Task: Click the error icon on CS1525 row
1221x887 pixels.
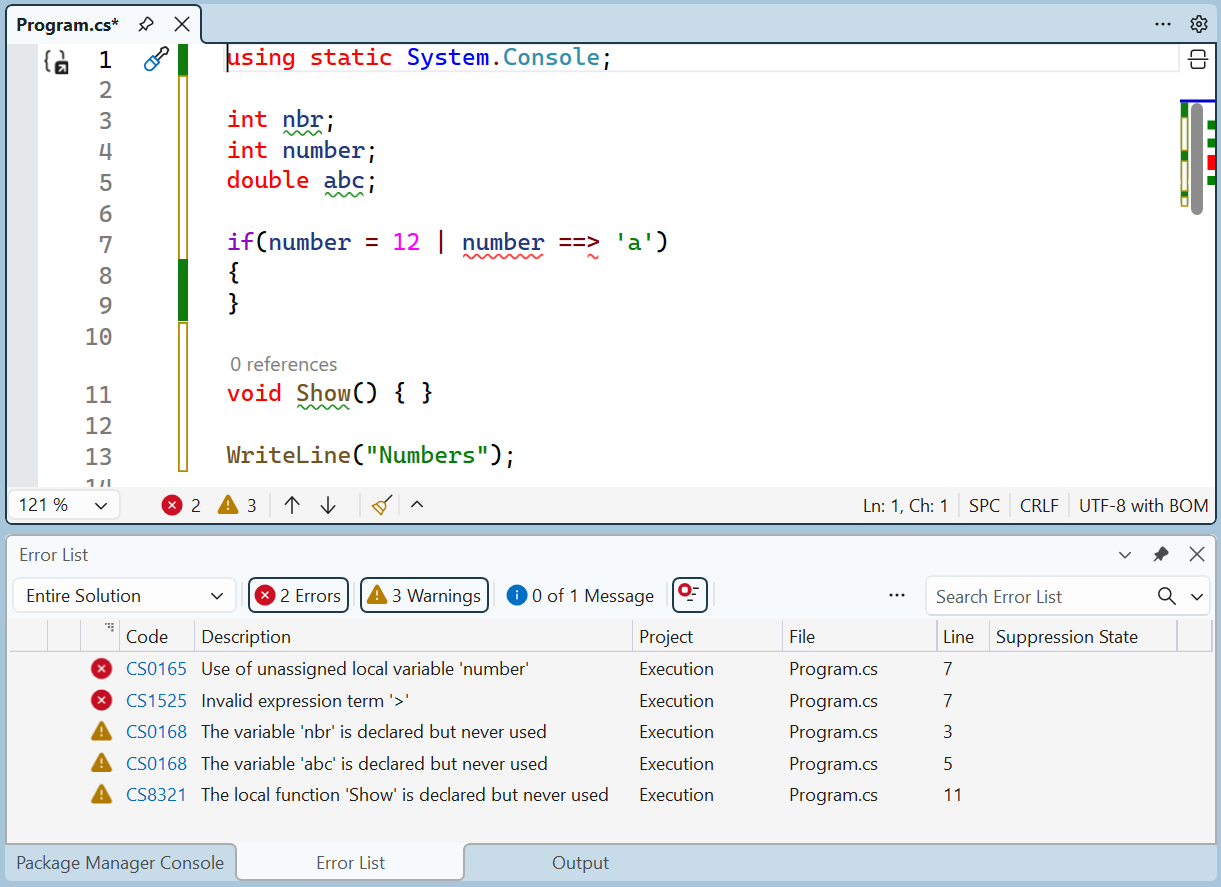Action: (101, 700)
